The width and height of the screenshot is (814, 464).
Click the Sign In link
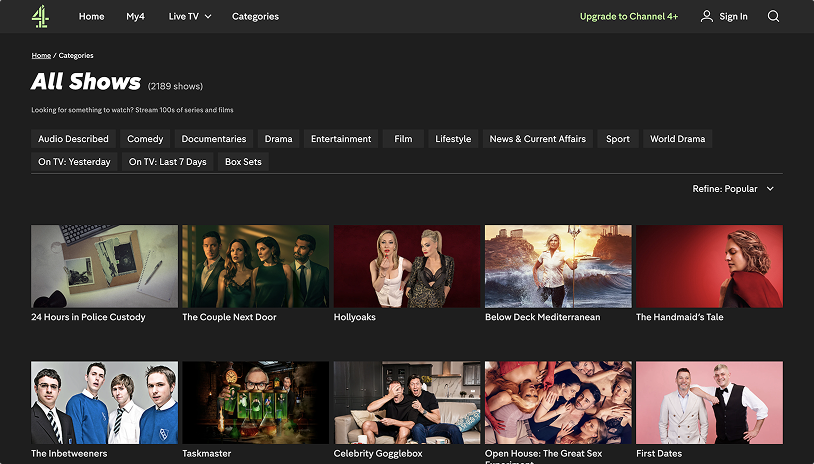[x=733, y=17]
